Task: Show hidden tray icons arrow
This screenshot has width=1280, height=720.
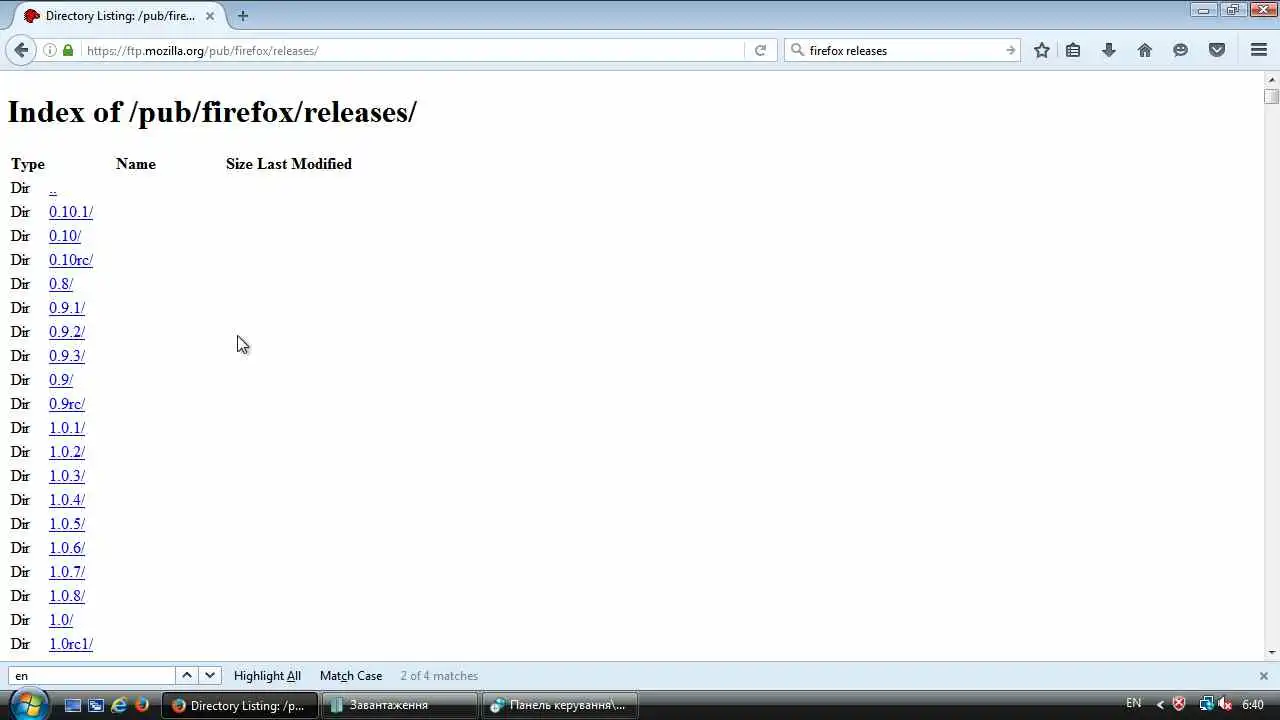Action: 1160,704
